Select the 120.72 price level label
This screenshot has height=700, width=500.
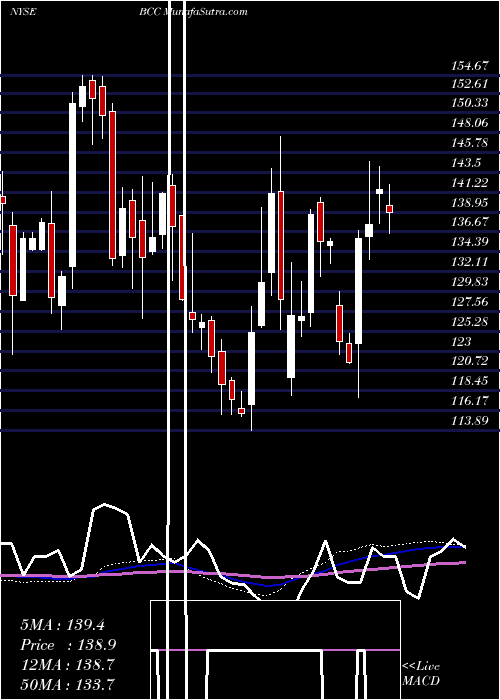(x=470, y=361)
